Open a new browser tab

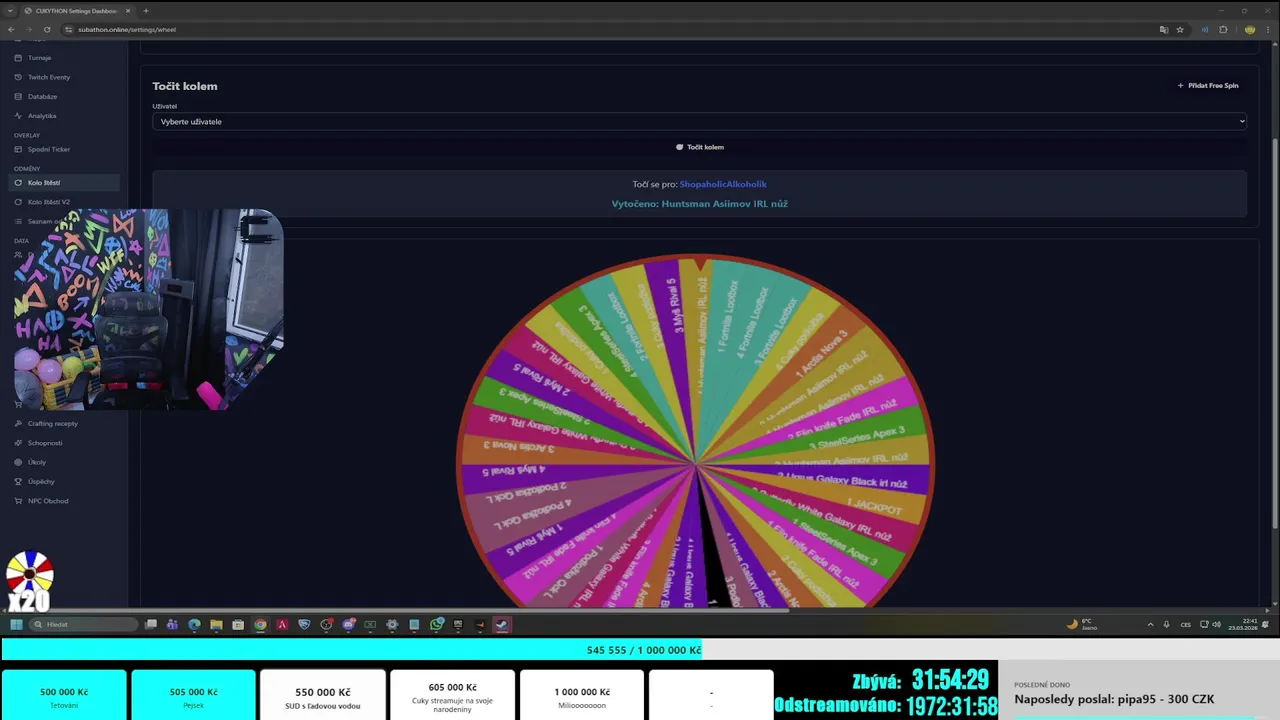point(146,11)
